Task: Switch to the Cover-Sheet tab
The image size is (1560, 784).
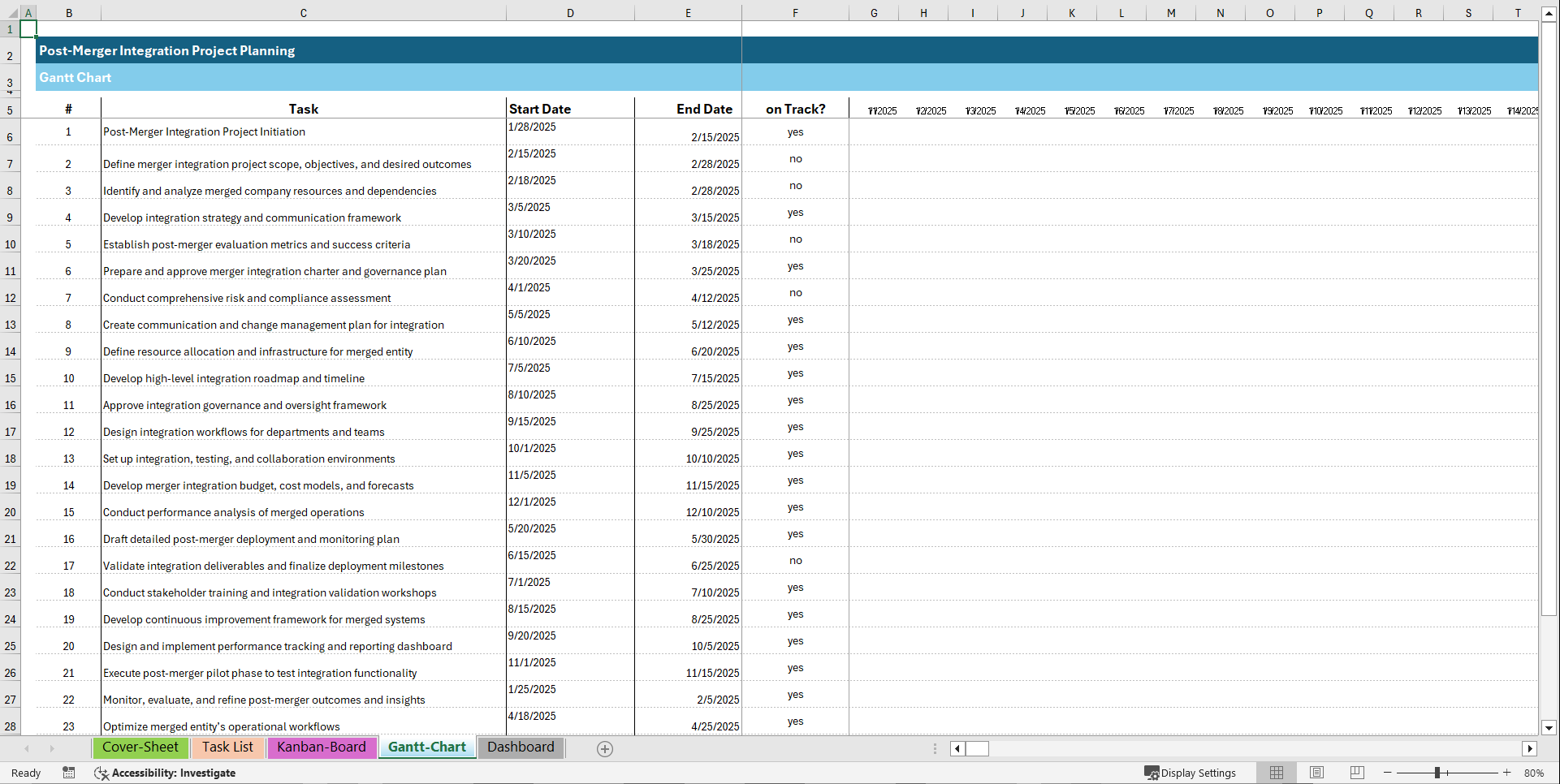Action: 140,747
